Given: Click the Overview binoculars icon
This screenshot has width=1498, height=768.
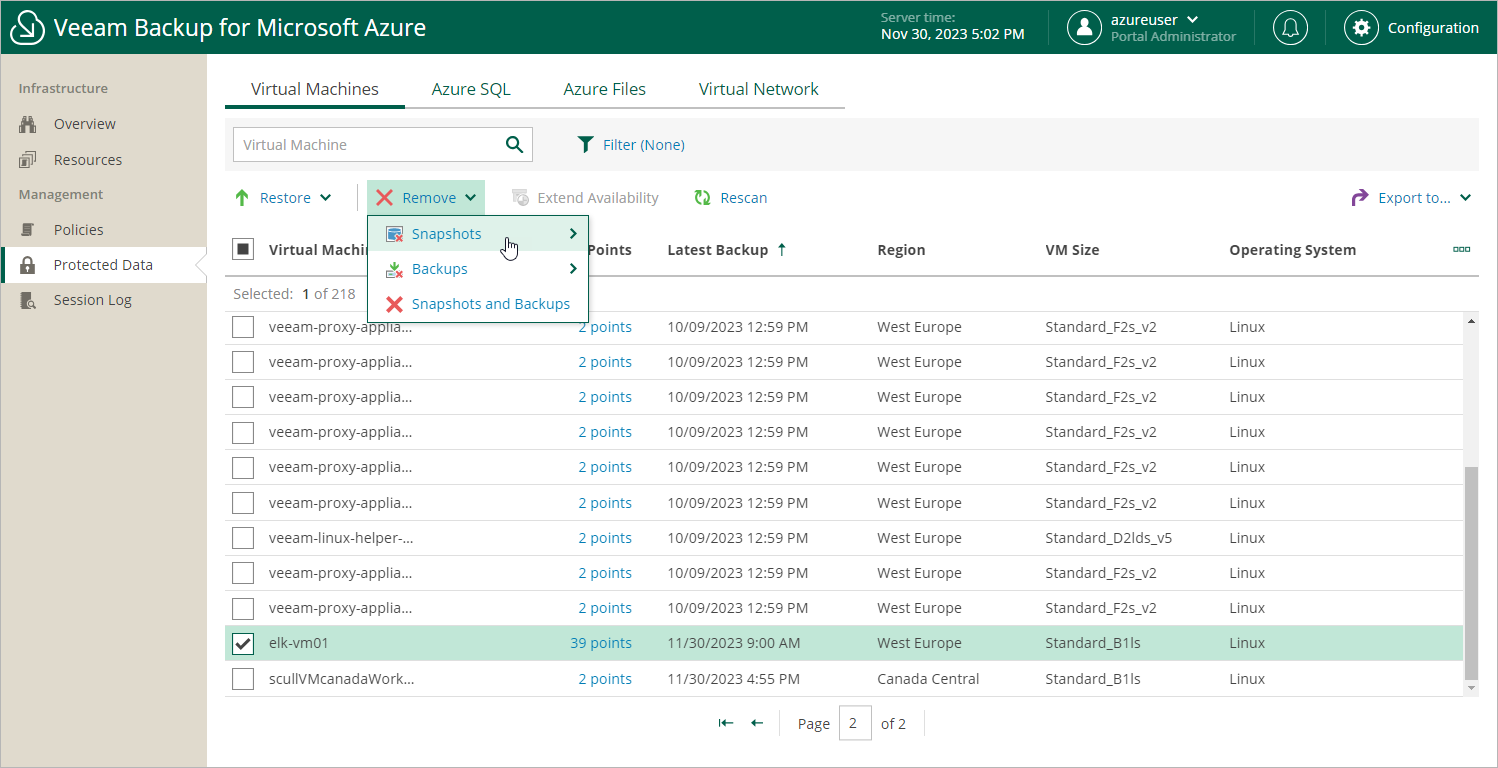Looking at the screenshot, I should coord(28,124).
